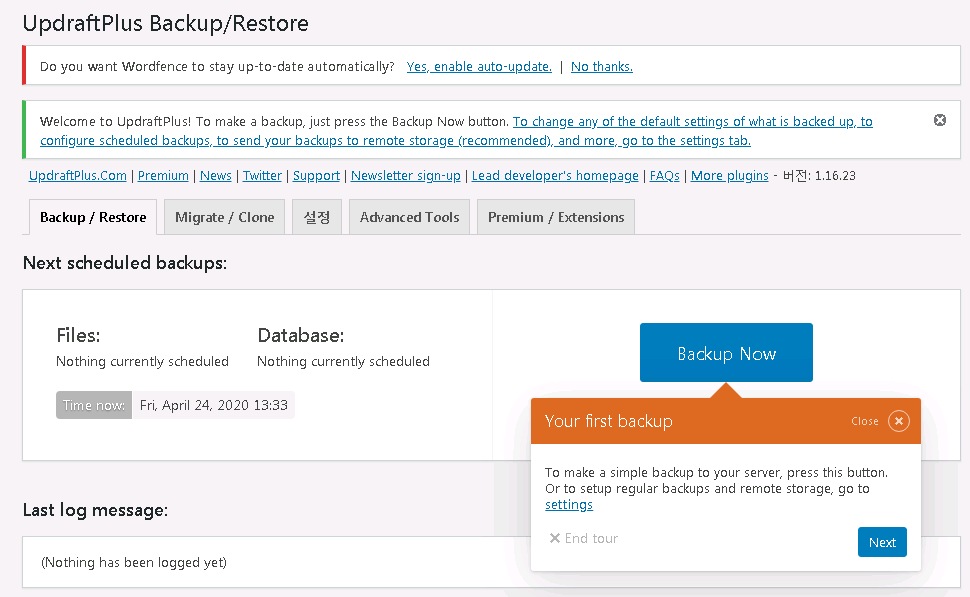Open Lead developer's homepage link
This screenshot has height=597, width=970.
(x=555, y=176)
